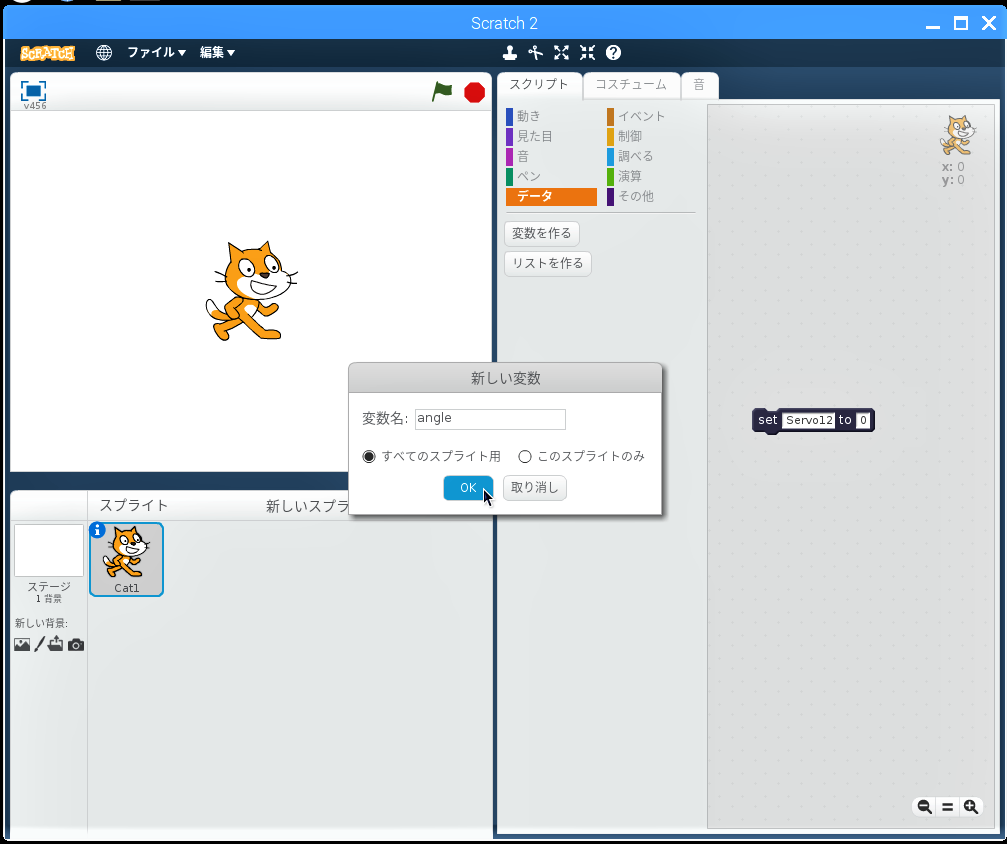Open the language globe menu
Image resolution: width=1007 pixels, height=844 pixels.
tap(103, 53)
